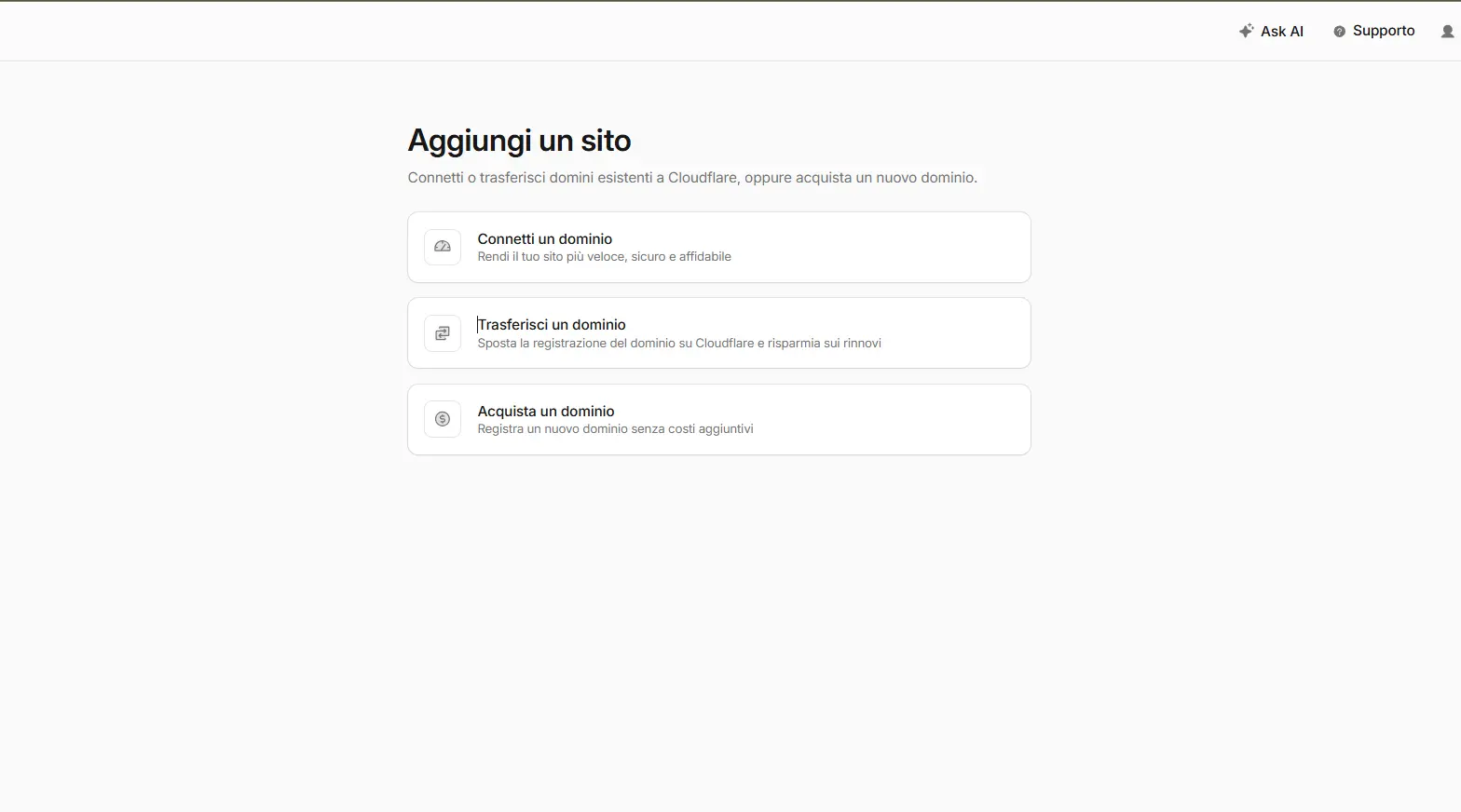Choose Acquista un dominio option
The width and height of the screenshot is (1461, 812).
[719, 419]
